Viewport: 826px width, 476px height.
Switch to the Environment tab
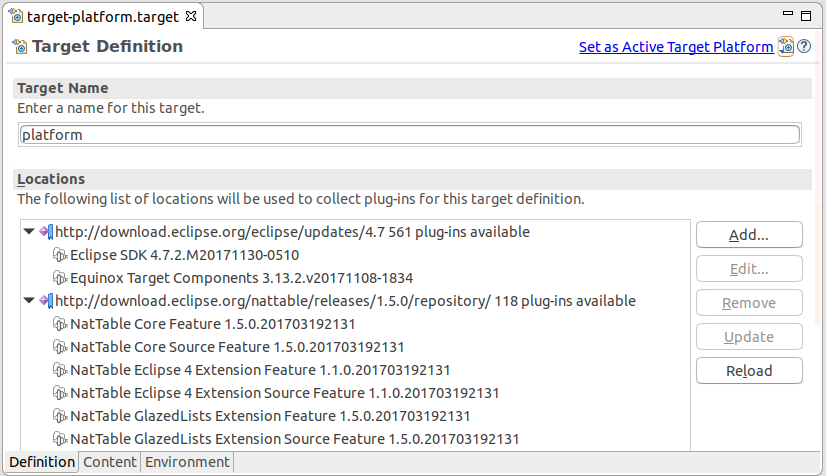(187, 462)
